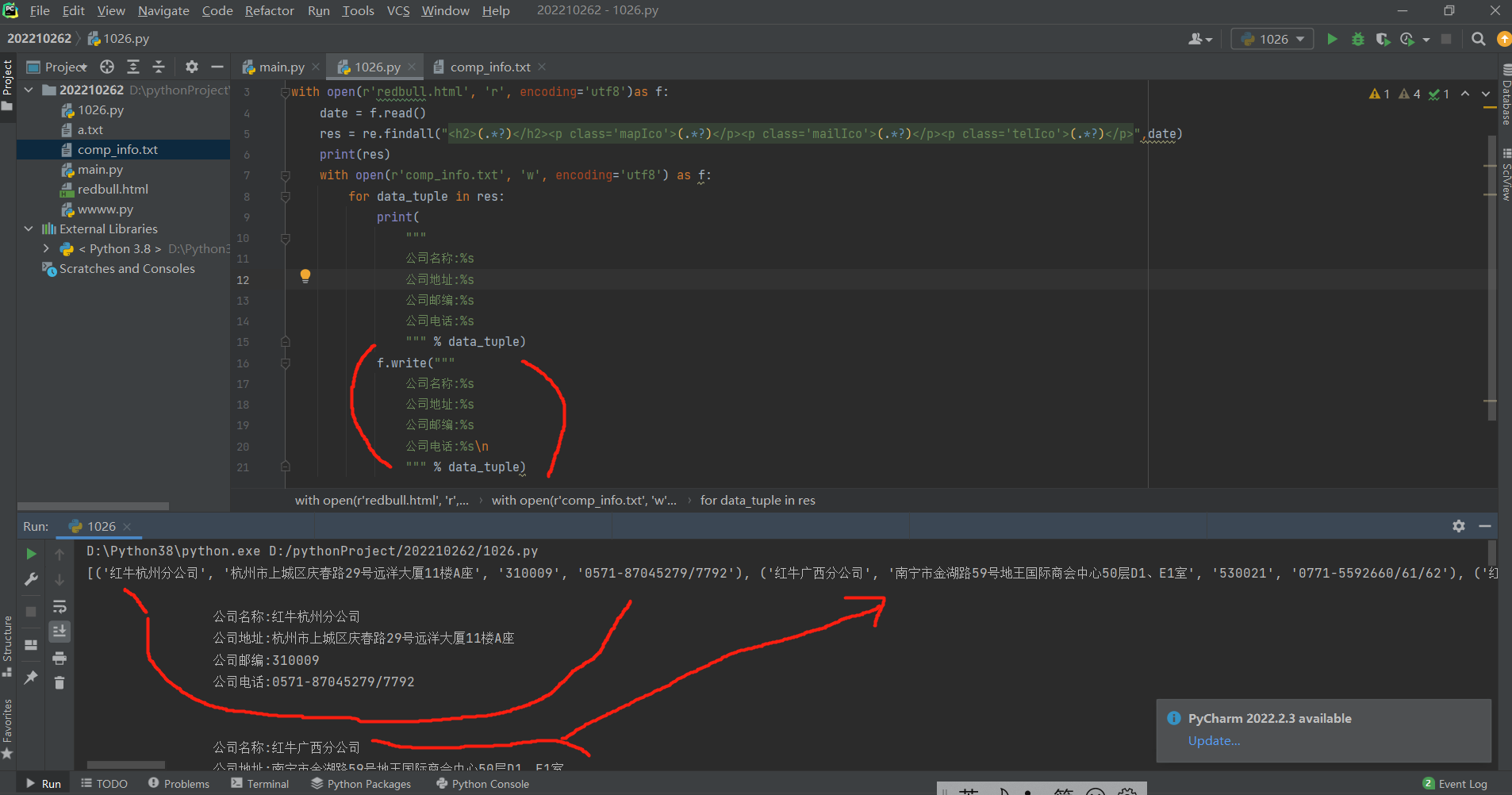Viewport: 1512px width, 795px height.
Task: Collapse External Libraries node
Action: (29, 229)
